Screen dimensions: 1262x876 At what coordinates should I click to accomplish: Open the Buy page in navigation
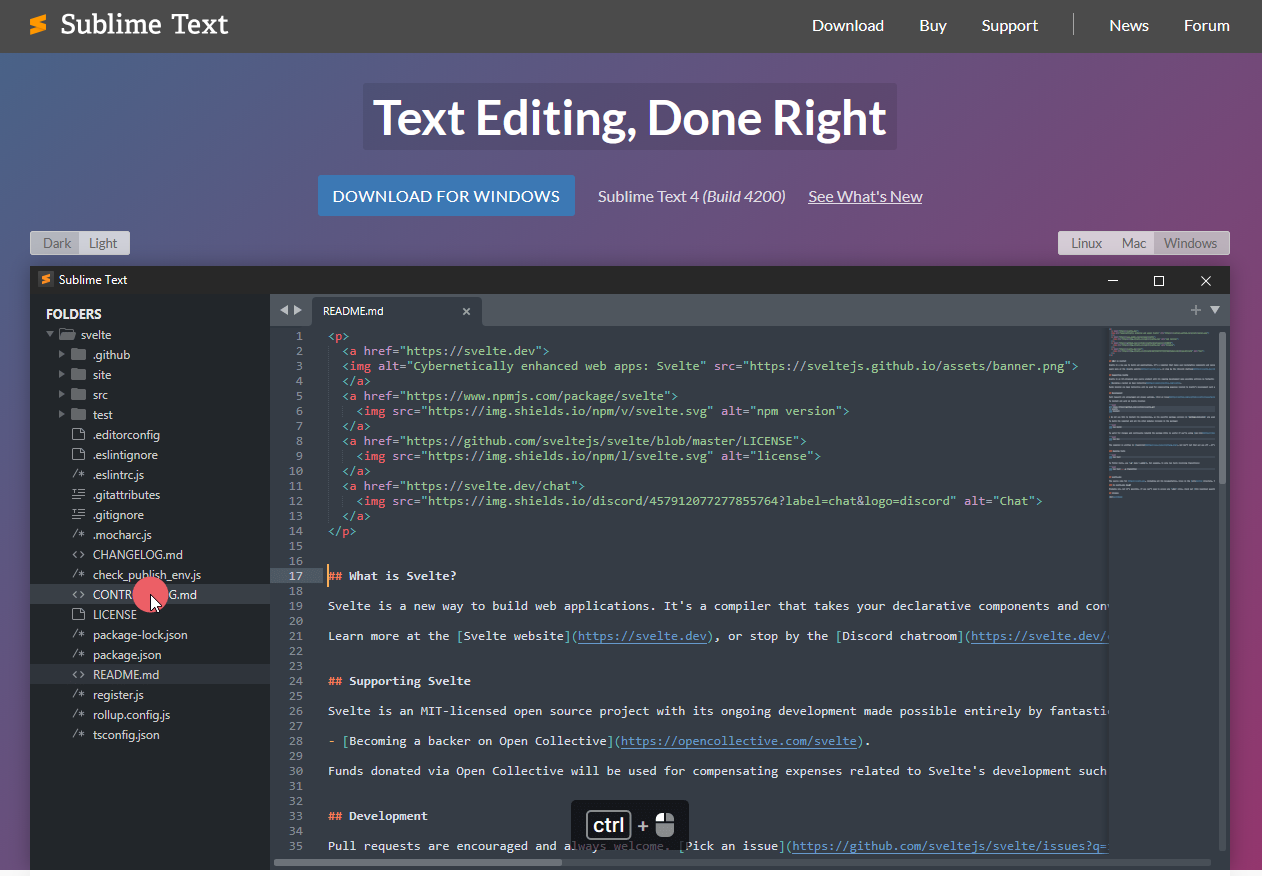click(x=933, y=26)
